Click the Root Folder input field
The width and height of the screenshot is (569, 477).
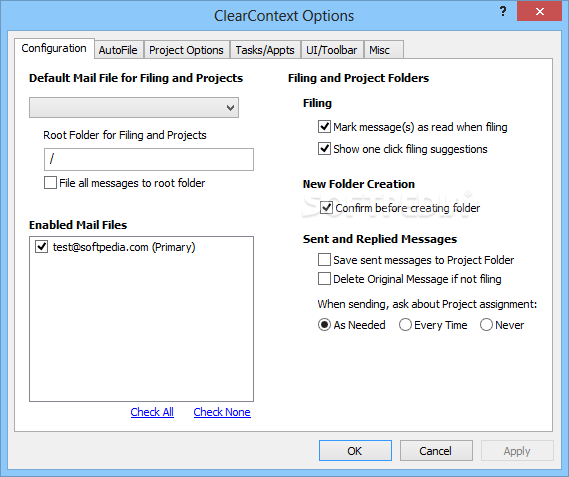(149, 159)
